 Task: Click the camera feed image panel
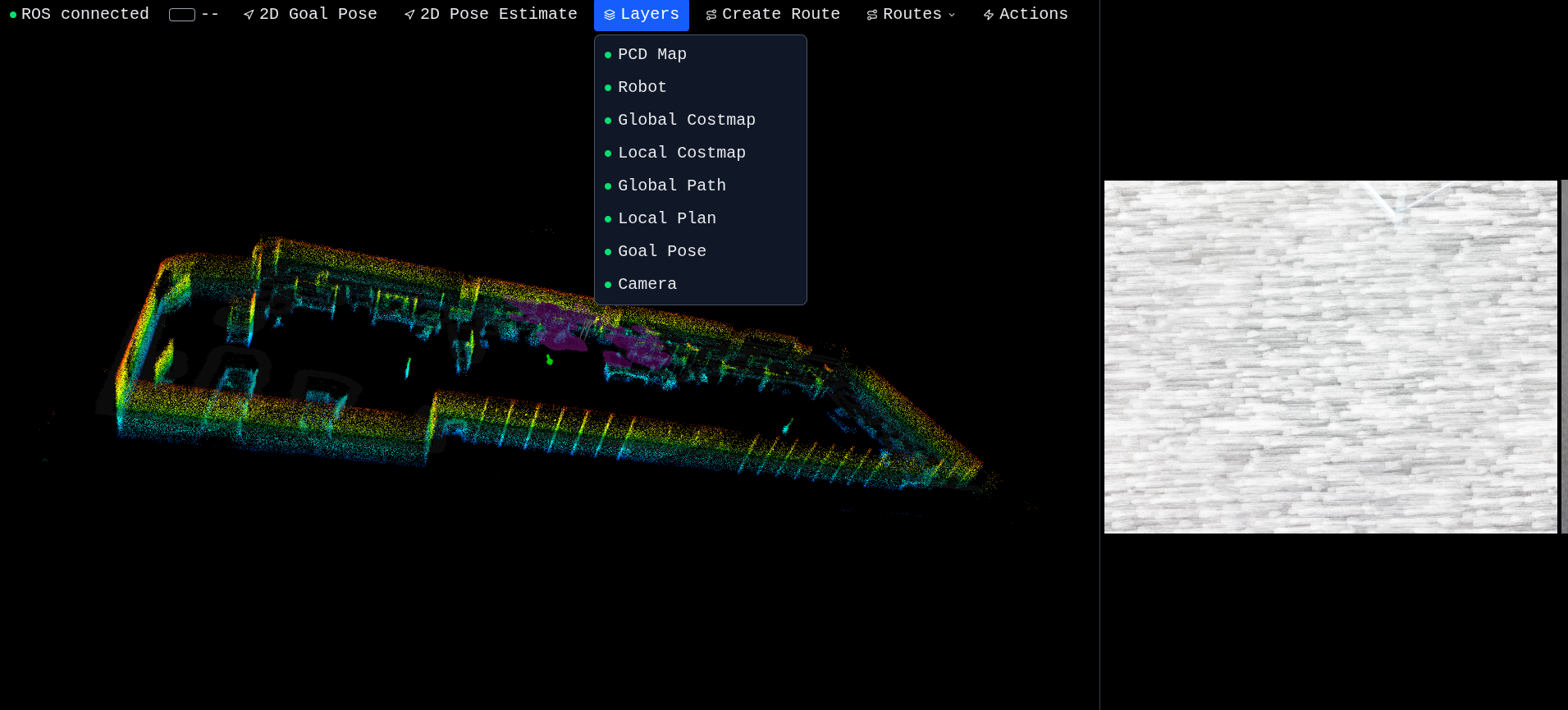[x=1330, y=357]
